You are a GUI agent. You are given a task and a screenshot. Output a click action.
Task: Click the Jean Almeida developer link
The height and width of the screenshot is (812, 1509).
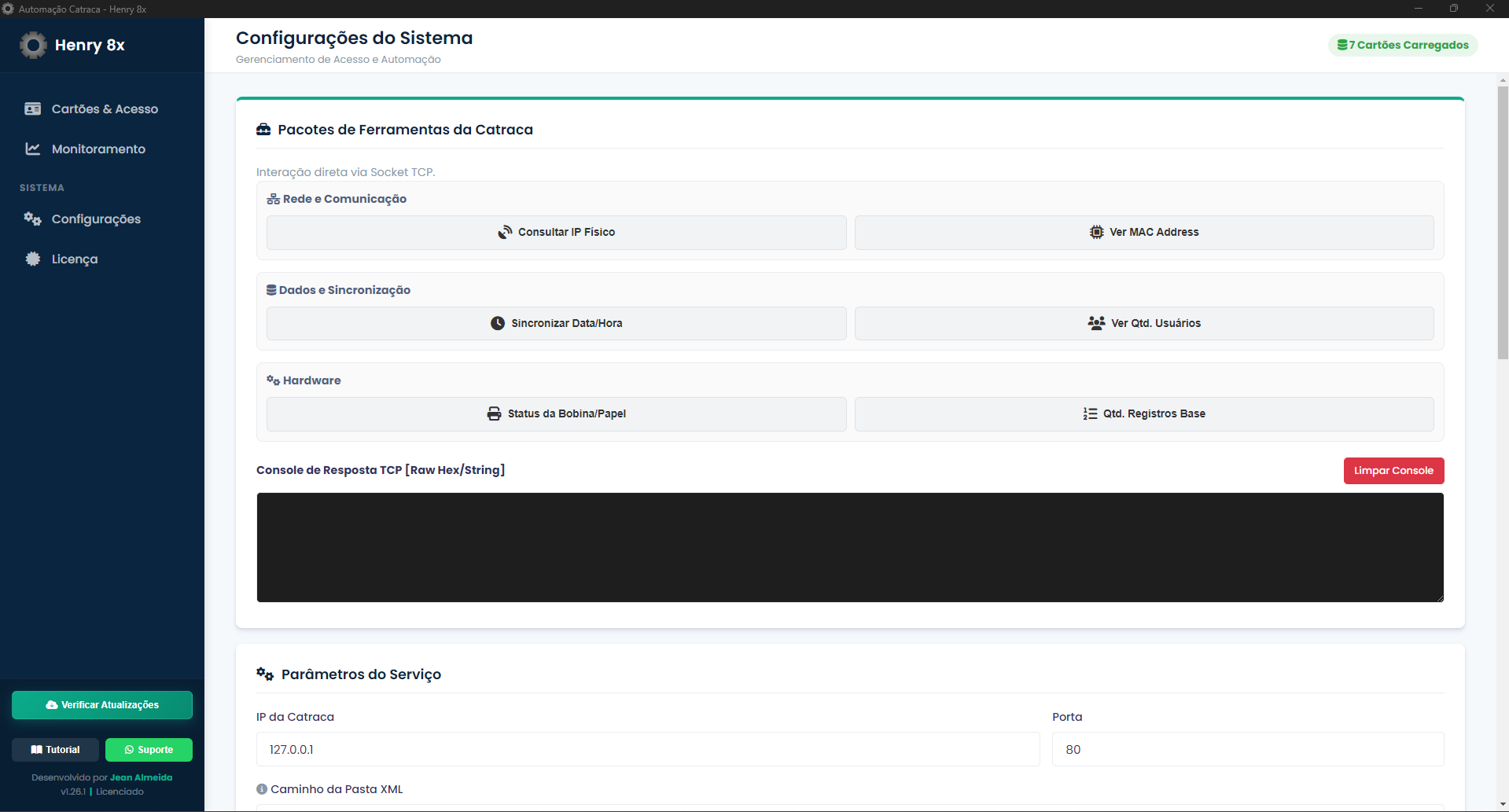click(x=142, y=777)
